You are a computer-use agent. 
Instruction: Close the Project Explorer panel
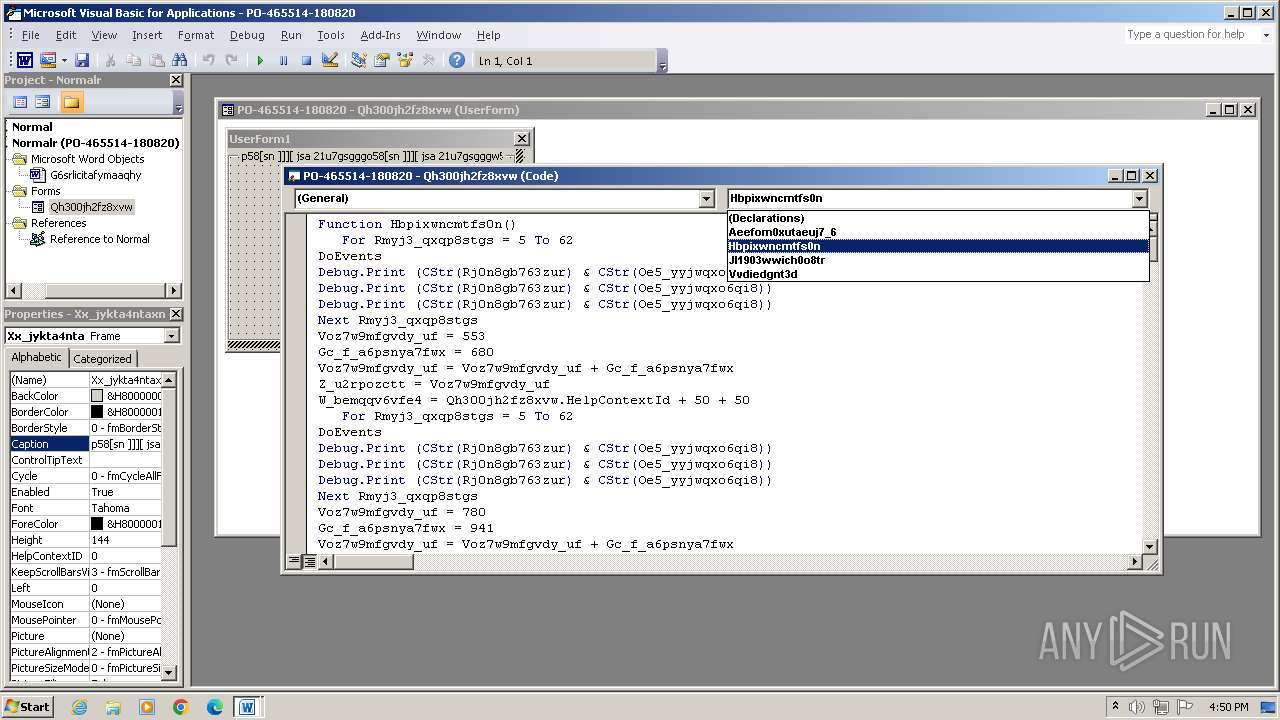pyautogui.click(x=176, y=80)
